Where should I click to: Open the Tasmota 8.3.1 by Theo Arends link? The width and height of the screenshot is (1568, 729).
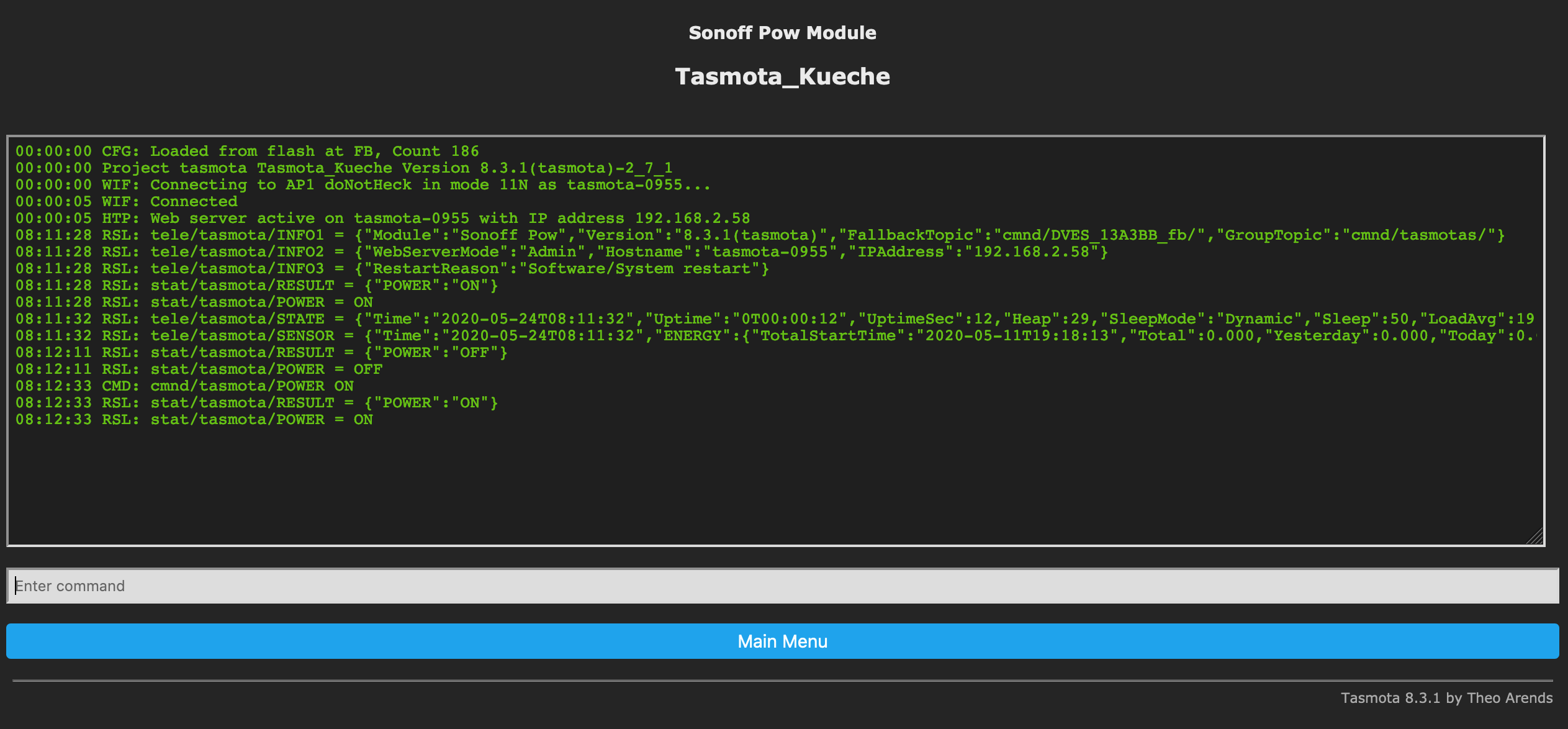tap(1446, 698)
